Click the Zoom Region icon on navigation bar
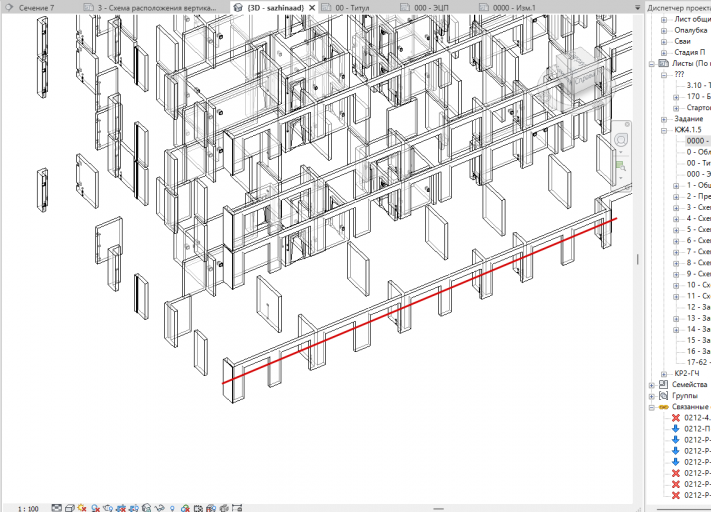This screenshot has width=711, height=512. point(621,166)
